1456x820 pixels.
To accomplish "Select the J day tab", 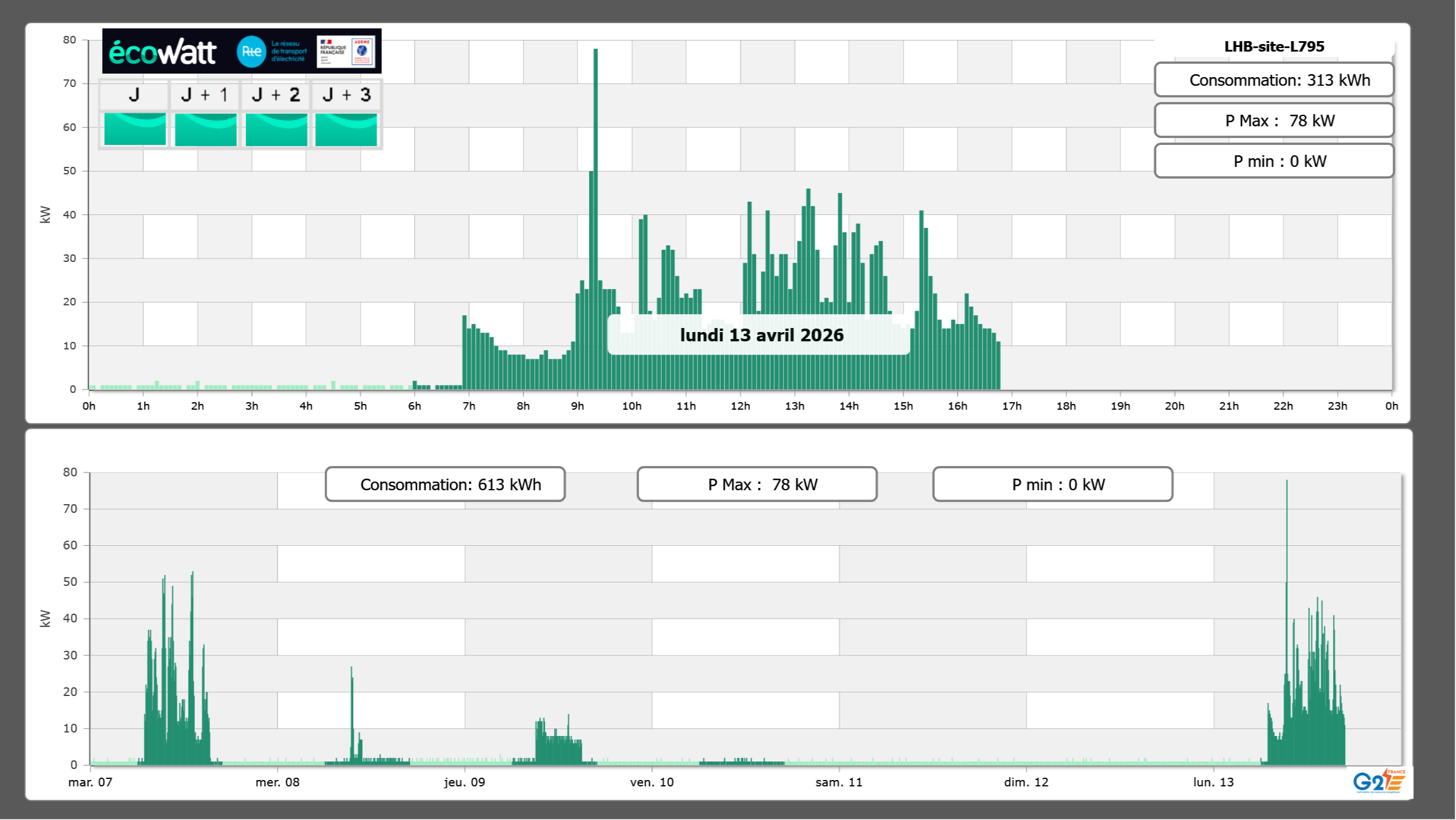I will click(x=134, y=95).
